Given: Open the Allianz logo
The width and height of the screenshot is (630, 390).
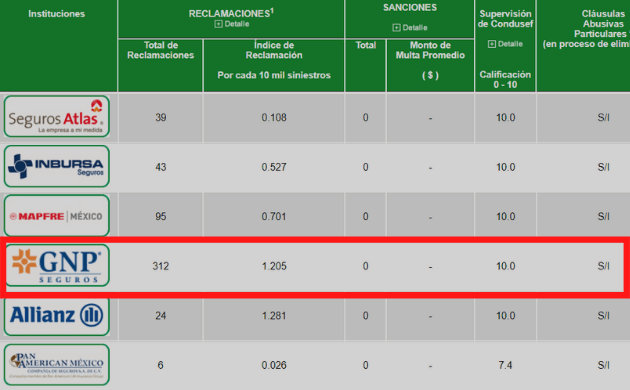Looking at the screenshot, I should tap(57, 315).
